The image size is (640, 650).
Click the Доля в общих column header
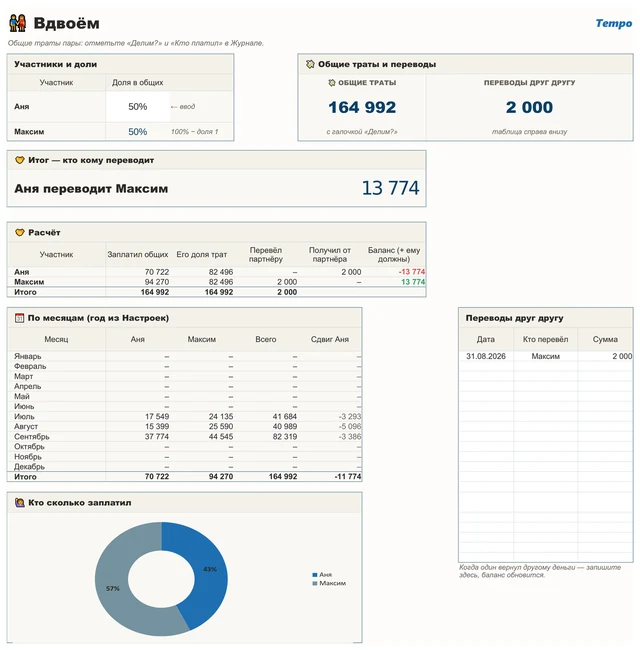(x=138, y=82)
